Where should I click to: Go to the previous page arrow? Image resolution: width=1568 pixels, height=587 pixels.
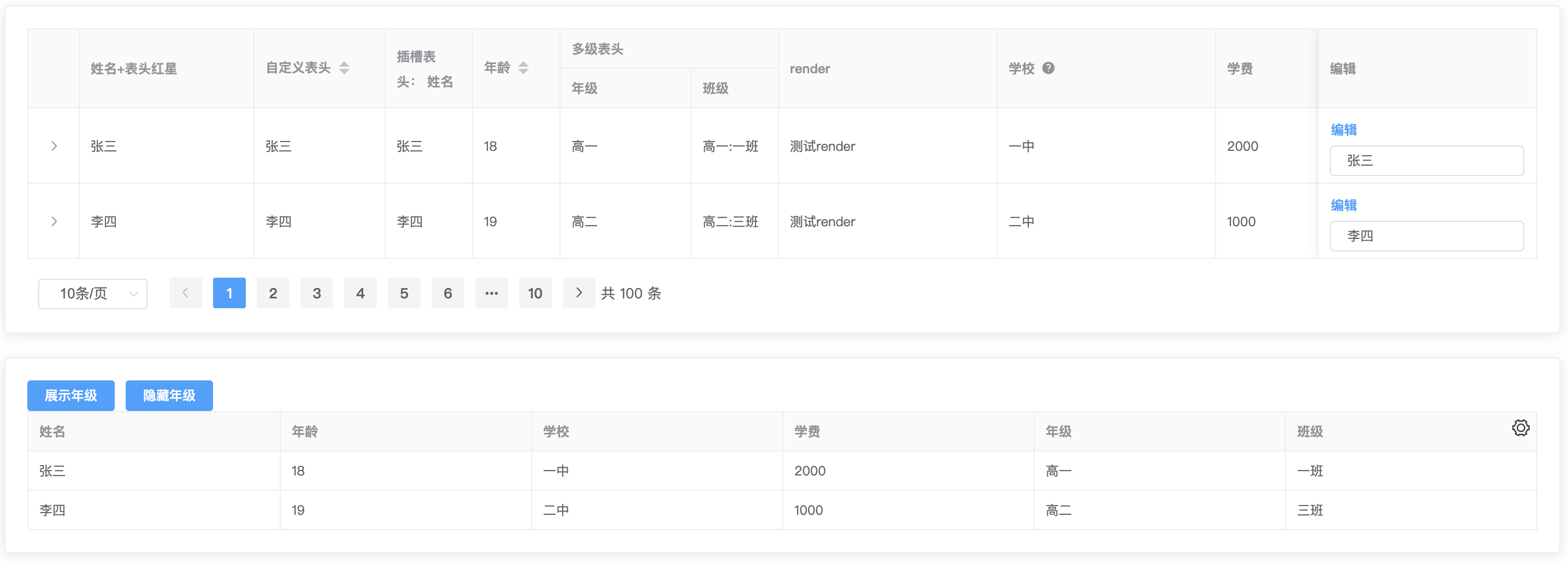[x=186, y=293]
